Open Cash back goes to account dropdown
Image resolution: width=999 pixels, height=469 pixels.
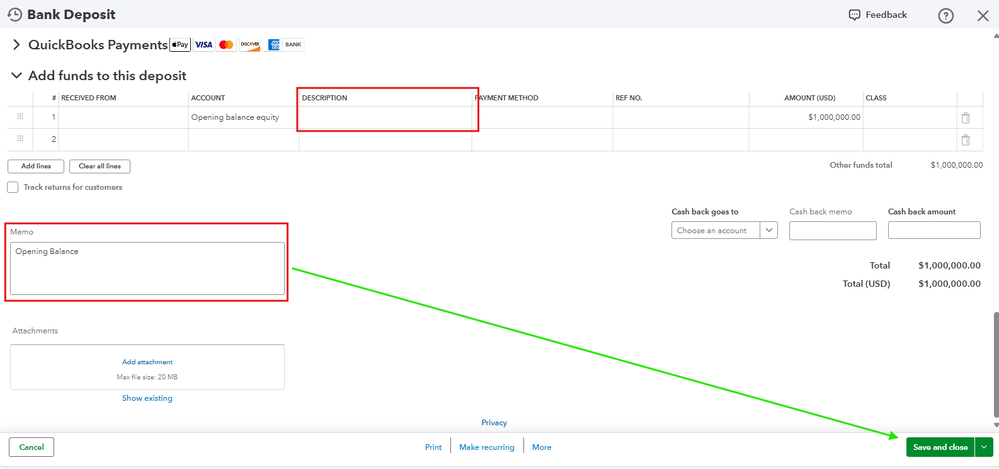click(724, 230)
